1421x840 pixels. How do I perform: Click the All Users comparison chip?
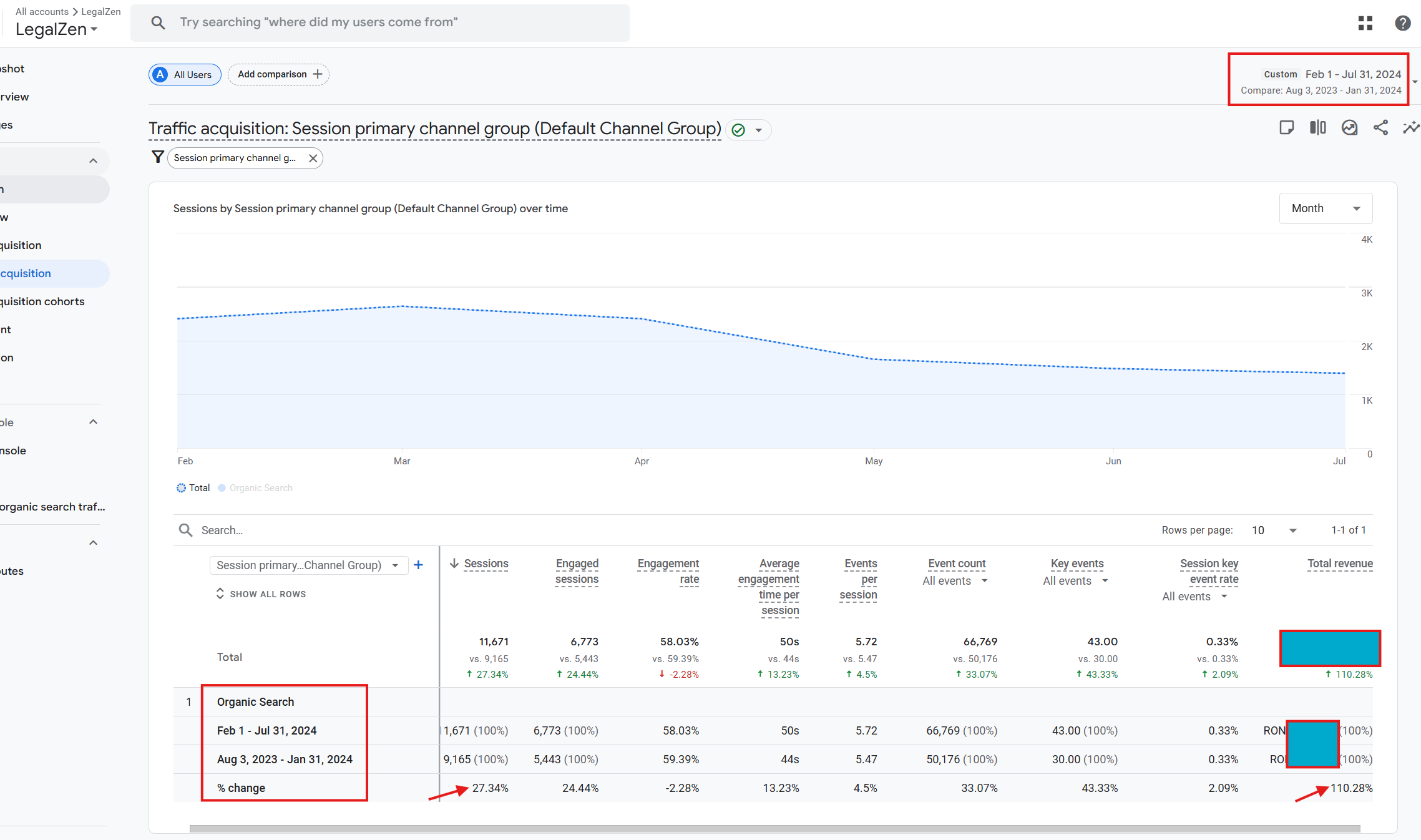click(x=185, y=74)
